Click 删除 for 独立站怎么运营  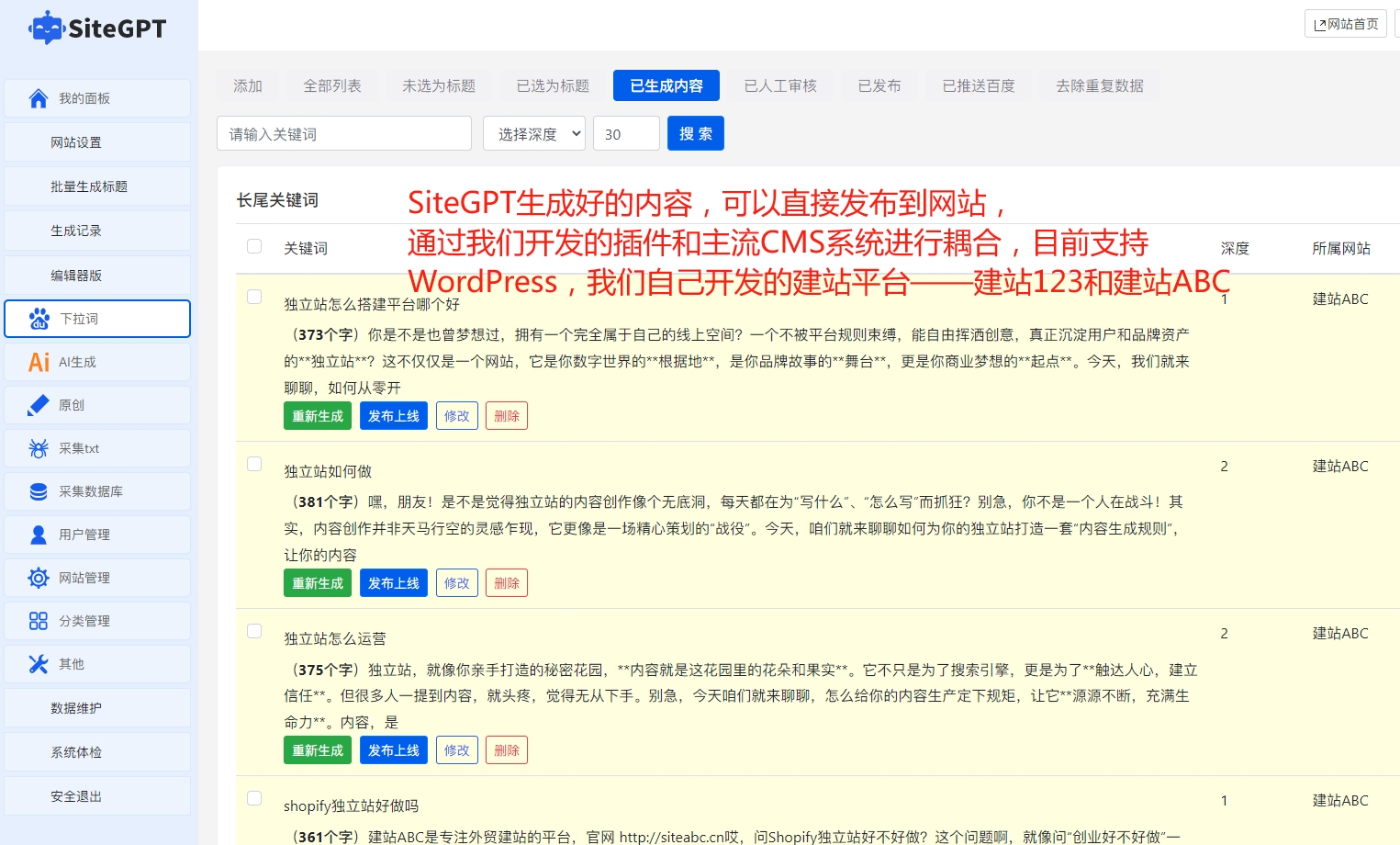tap(507, 750)
